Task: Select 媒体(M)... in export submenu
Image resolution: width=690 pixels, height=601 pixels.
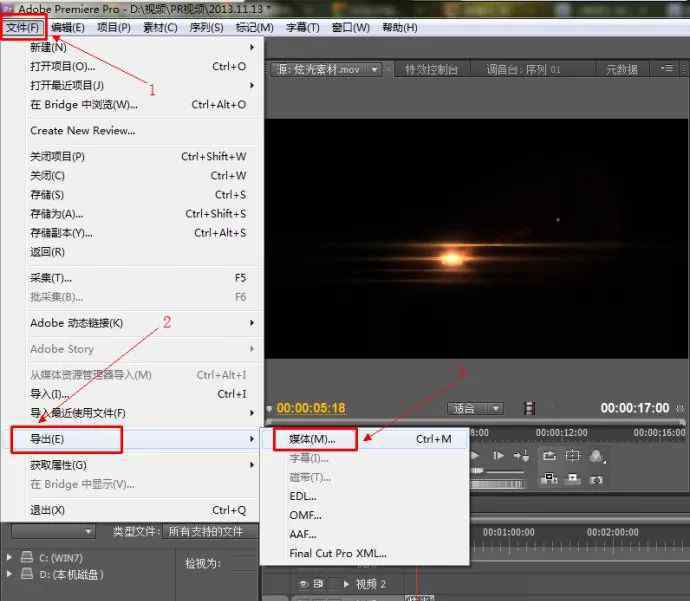Action: [365, 439]
